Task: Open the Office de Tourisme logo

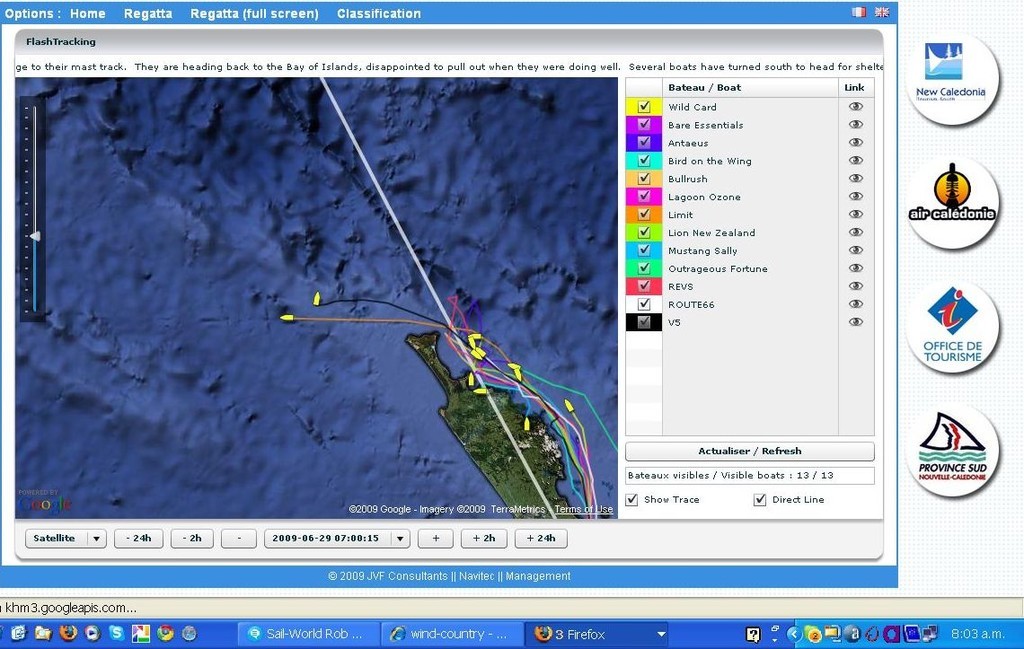Action: [952, 328]
